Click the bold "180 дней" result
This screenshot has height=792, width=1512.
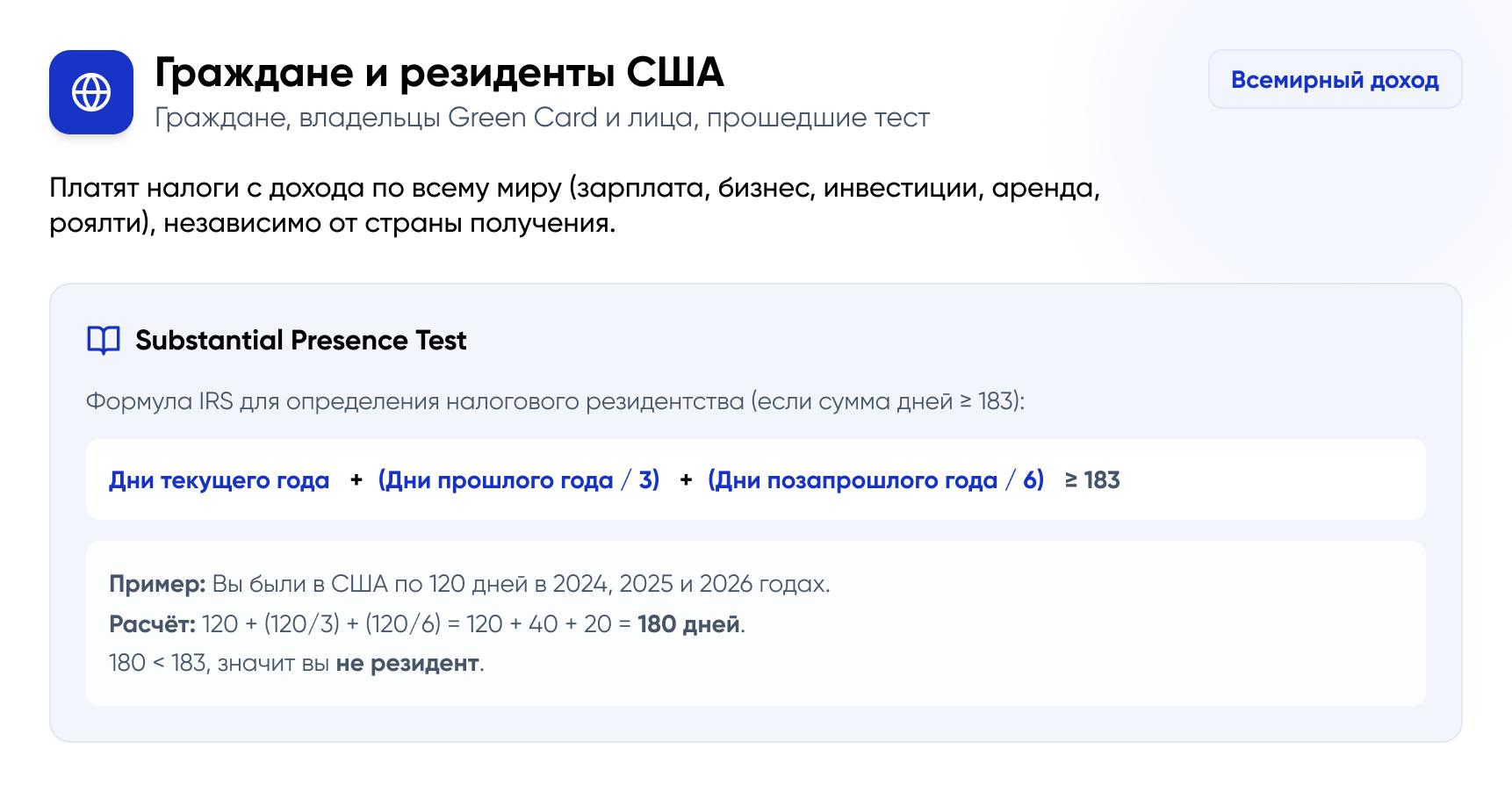click(x=688, y=624)
